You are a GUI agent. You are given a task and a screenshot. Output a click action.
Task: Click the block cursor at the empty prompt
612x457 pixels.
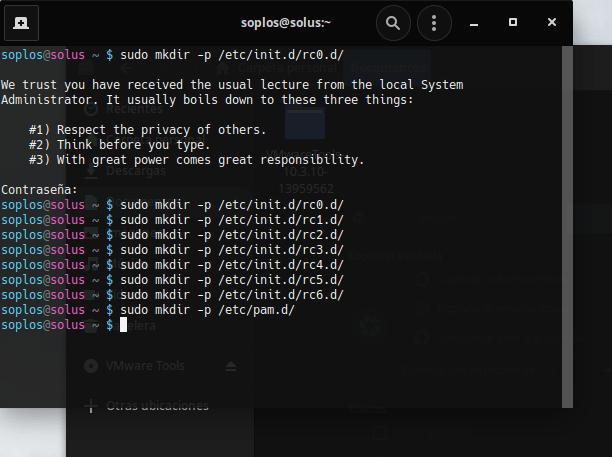(123, 325)
